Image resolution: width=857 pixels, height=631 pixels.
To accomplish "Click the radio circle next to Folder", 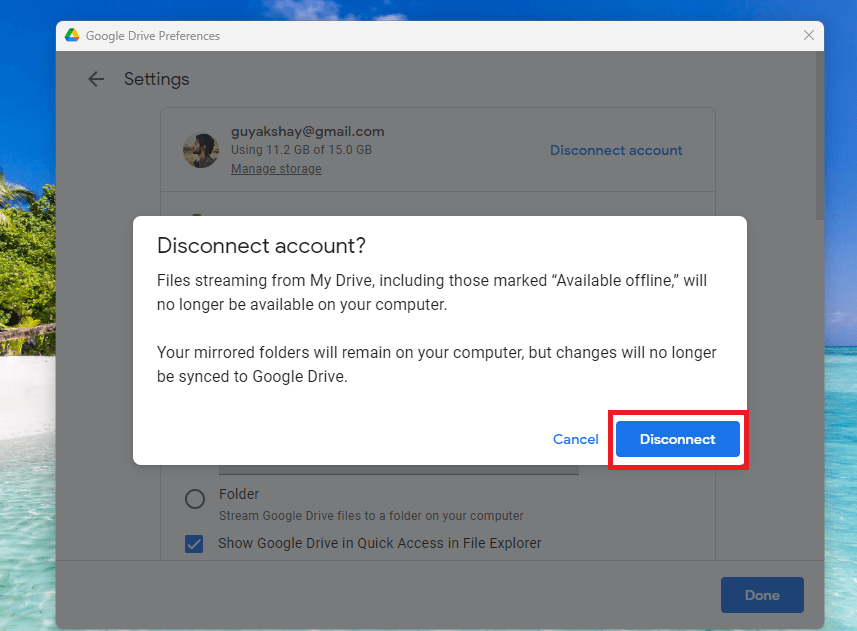I will [195, 499].
